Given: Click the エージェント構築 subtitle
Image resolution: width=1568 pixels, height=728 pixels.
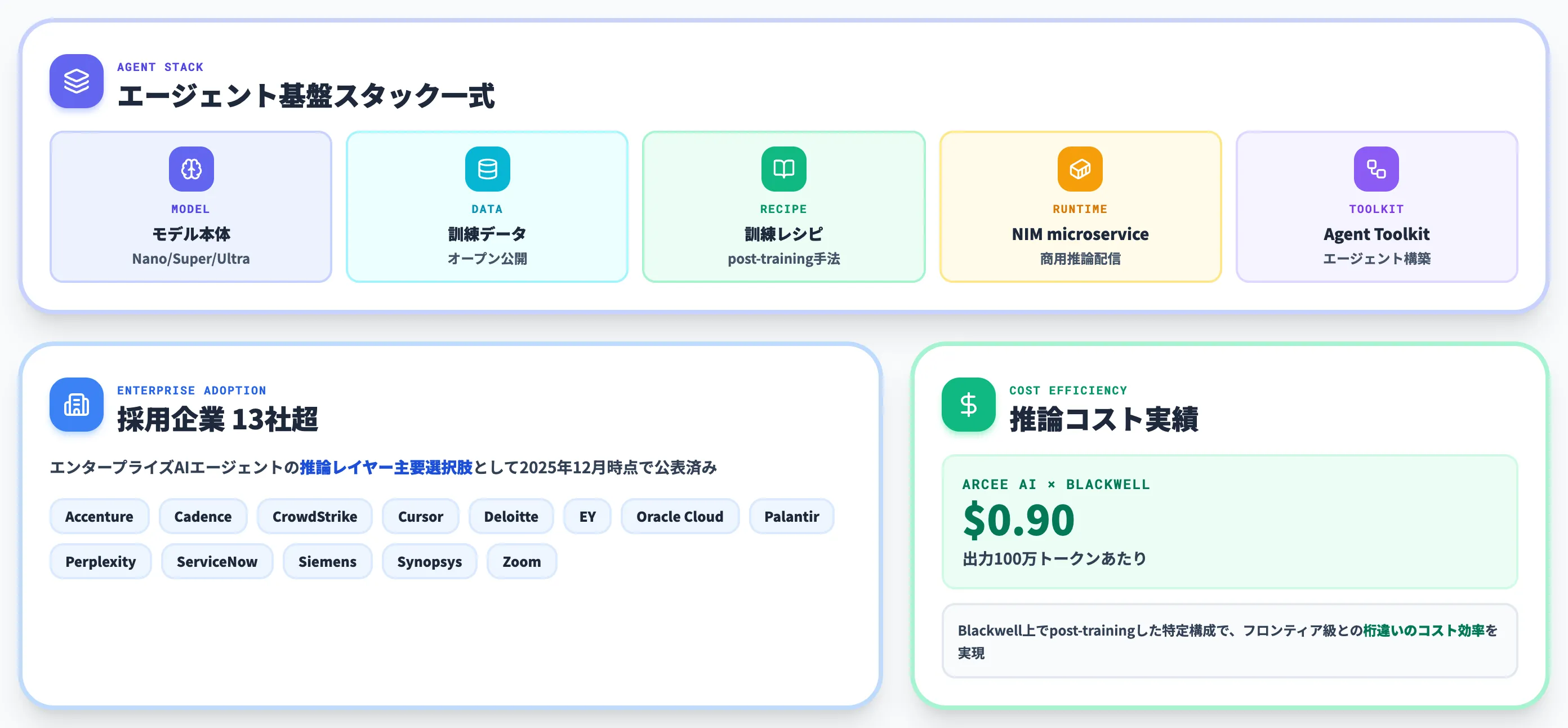Looking at the screenshot, I should click(x=1377, y=259).
